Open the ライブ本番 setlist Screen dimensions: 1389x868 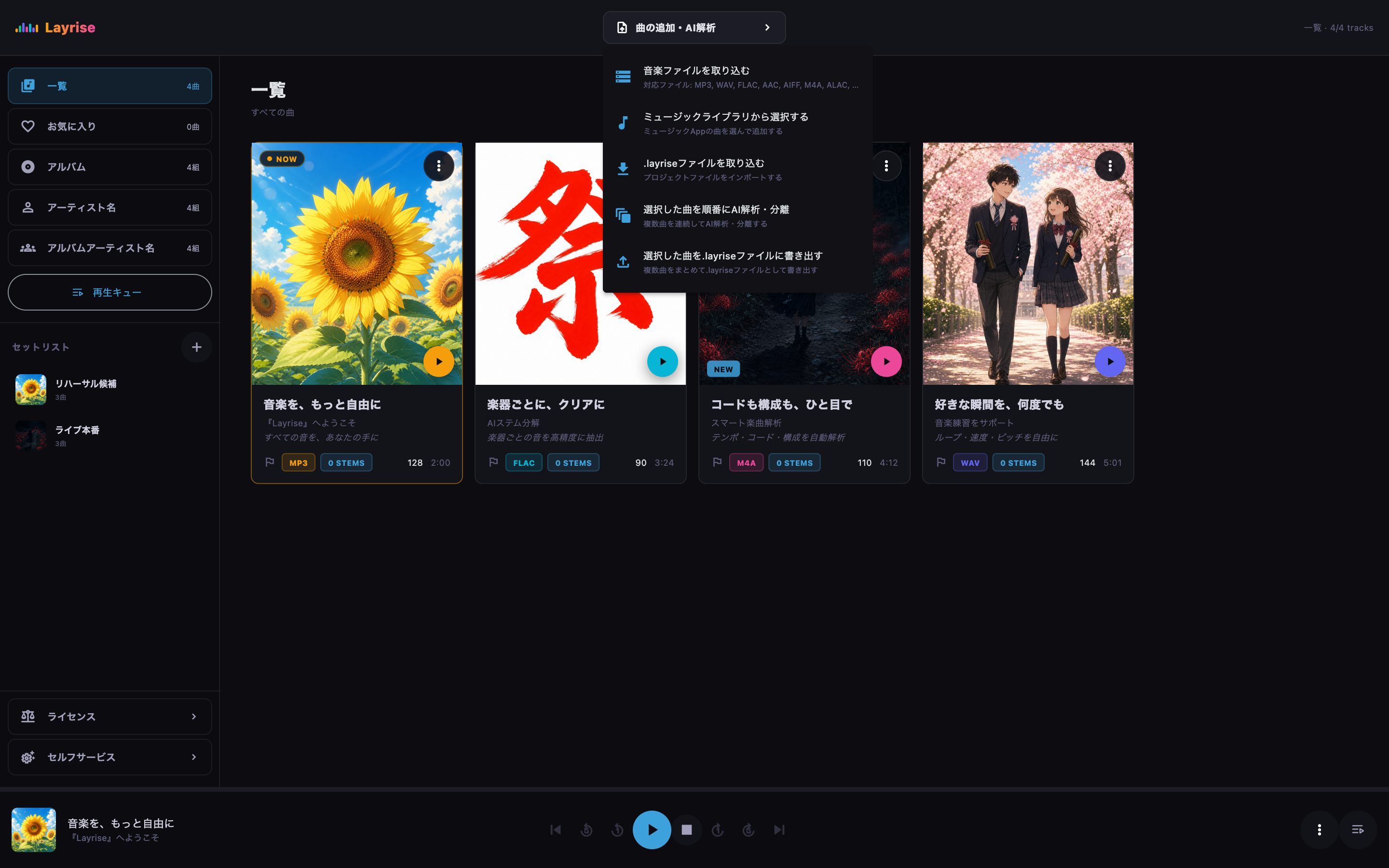tap(109, 436)
